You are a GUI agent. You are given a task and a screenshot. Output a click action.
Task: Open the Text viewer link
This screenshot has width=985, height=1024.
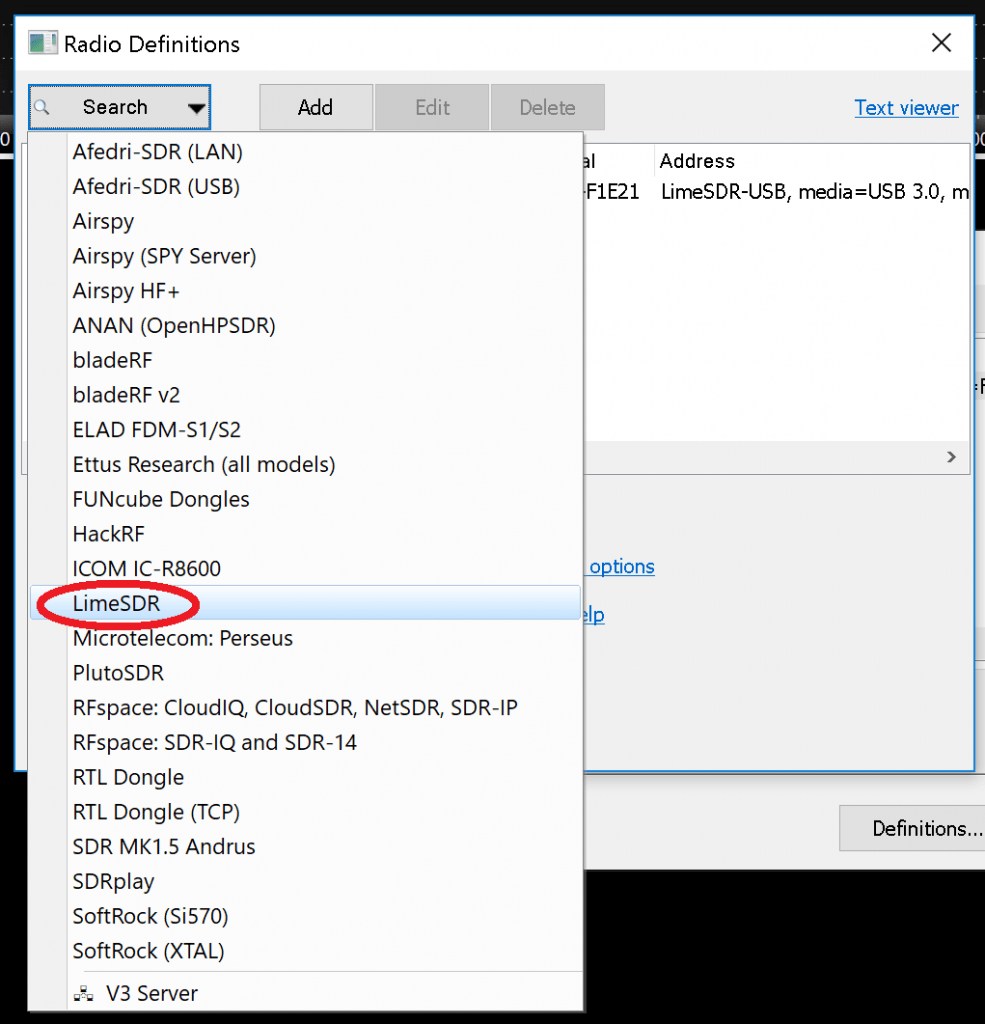[x=906, y=108]
